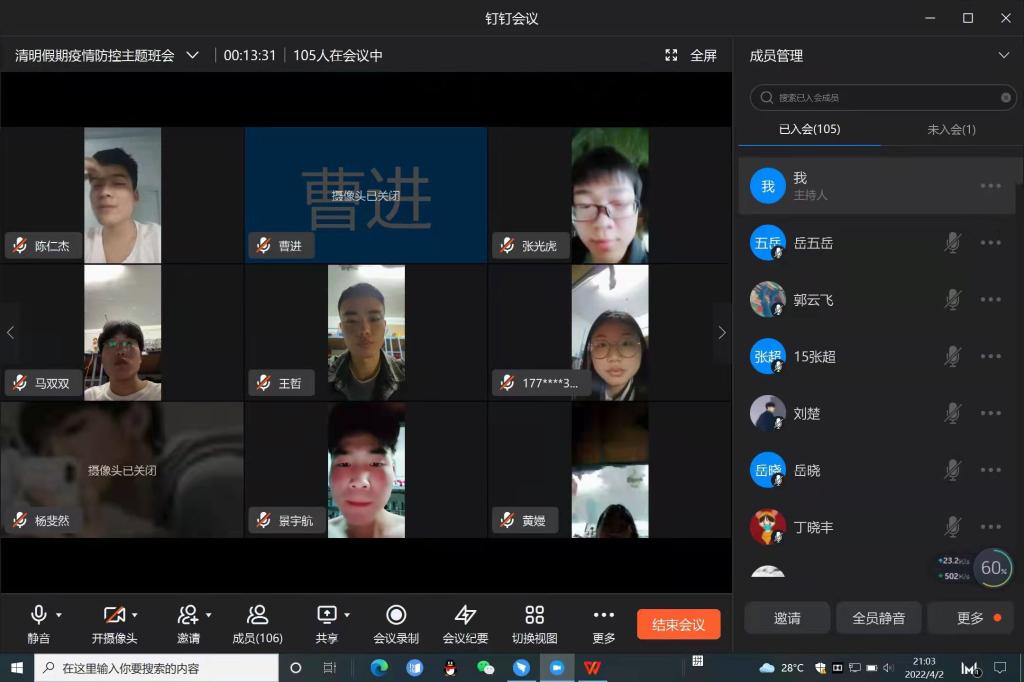This screenshot has height=682, width=1024.
Task: Open Task View icon in taskbar
Action: [x=330, y=668]
